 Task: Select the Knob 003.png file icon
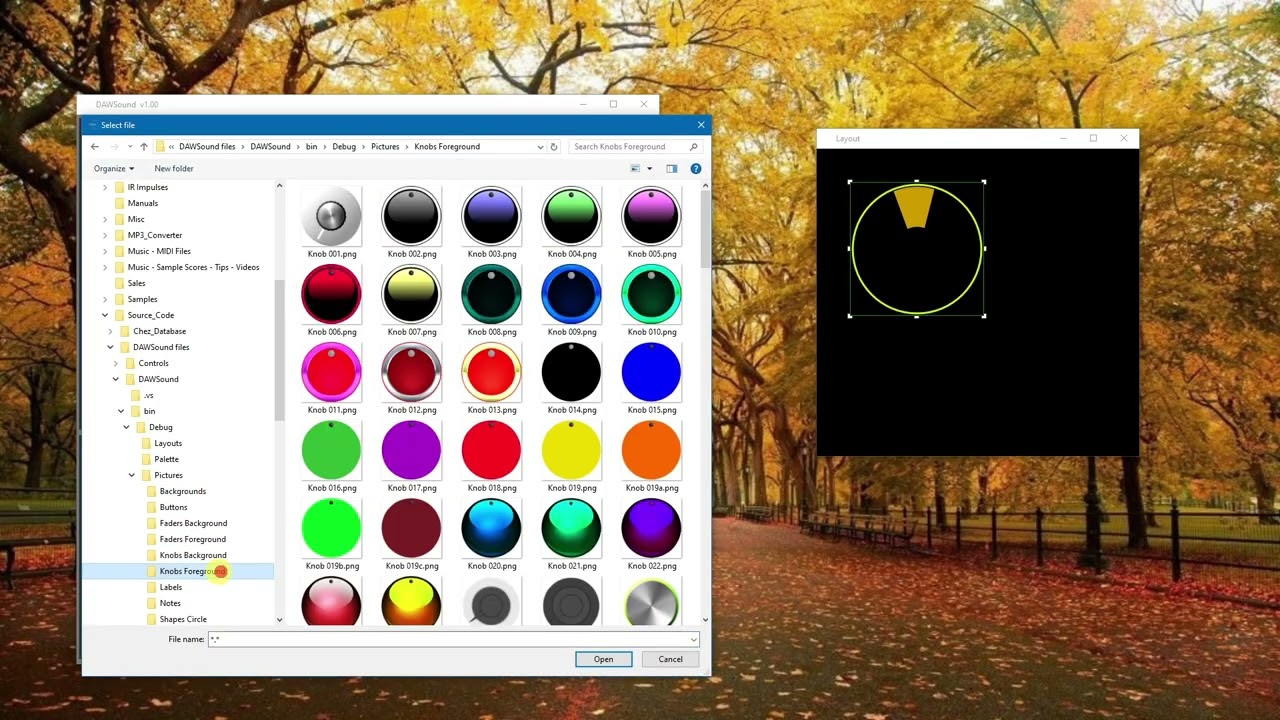pyautogui.click(x=491, y=216)
